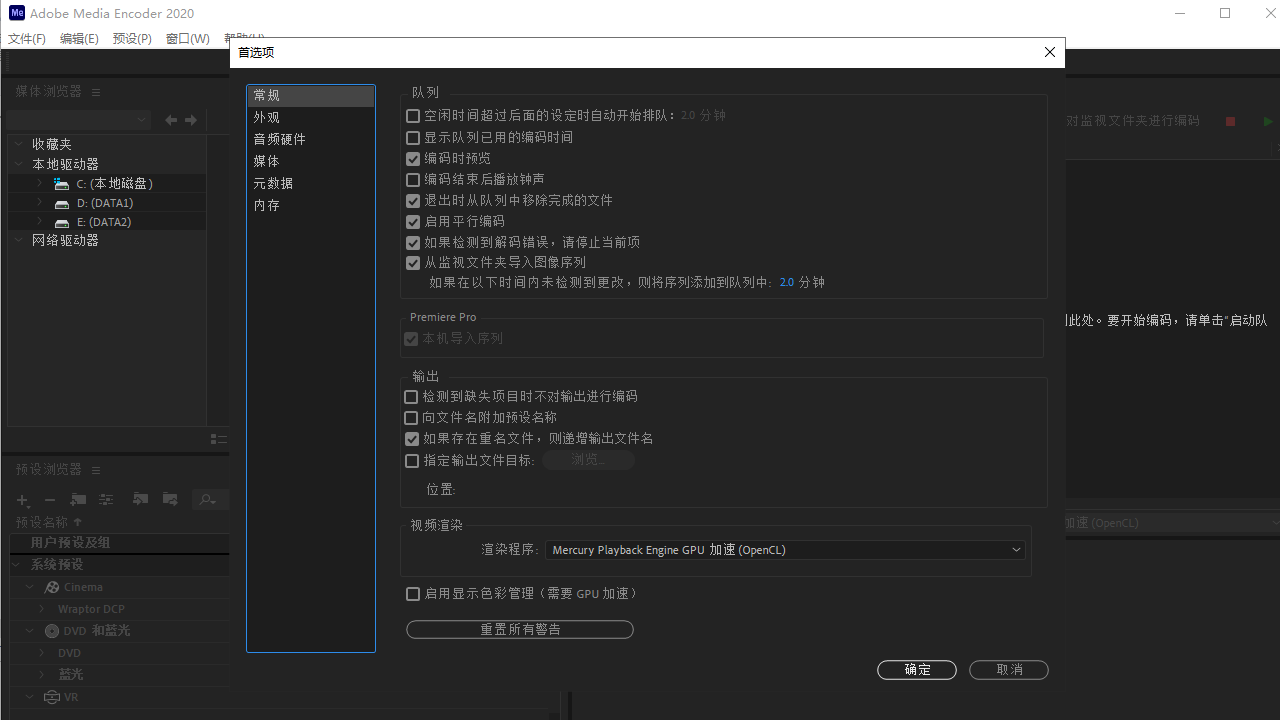Open the preset settings icon

click(106, 499)
